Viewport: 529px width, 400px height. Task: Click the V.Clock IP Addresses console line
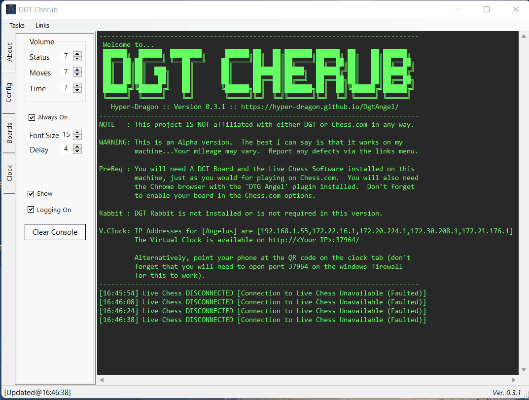pyautogui.click(x=306, y=231)
